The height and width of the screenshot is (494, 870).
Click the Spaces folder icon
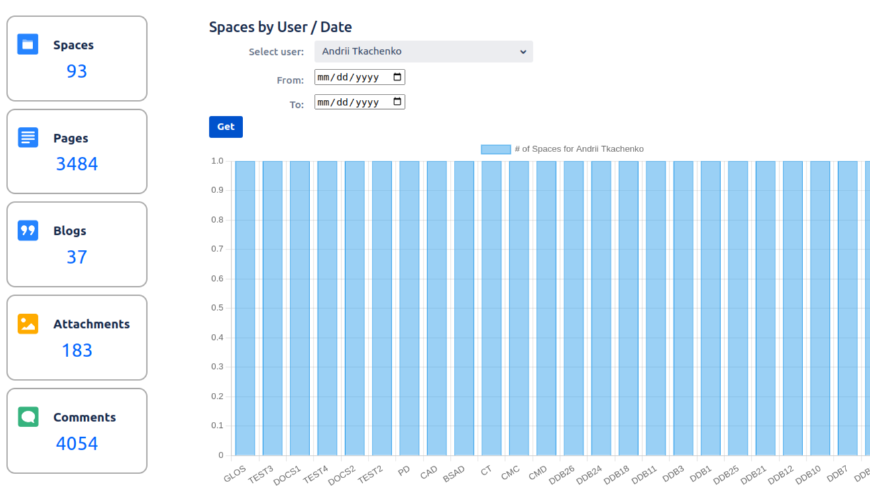pyautogui.click(x=28, y=45)
